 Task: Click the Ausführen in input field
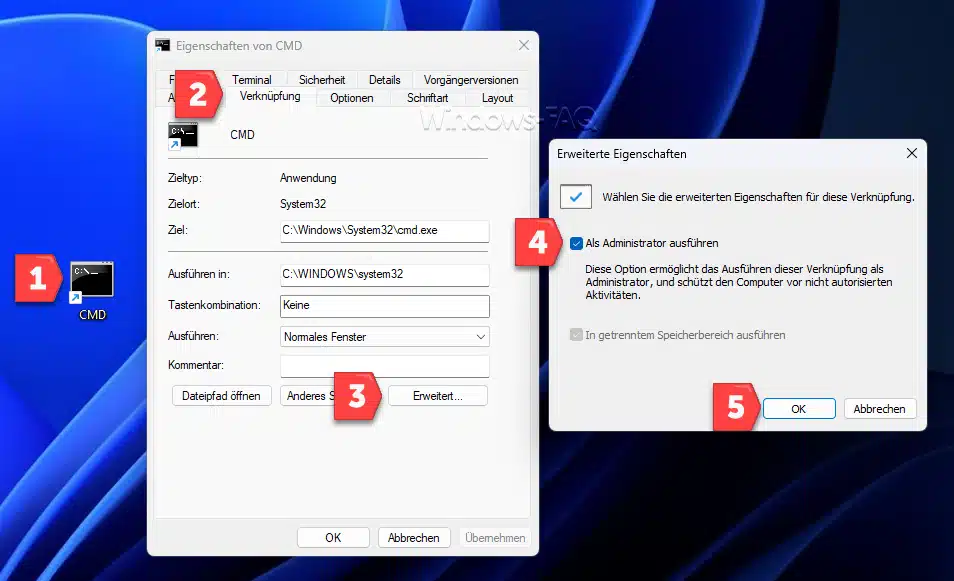click(385, 274)
